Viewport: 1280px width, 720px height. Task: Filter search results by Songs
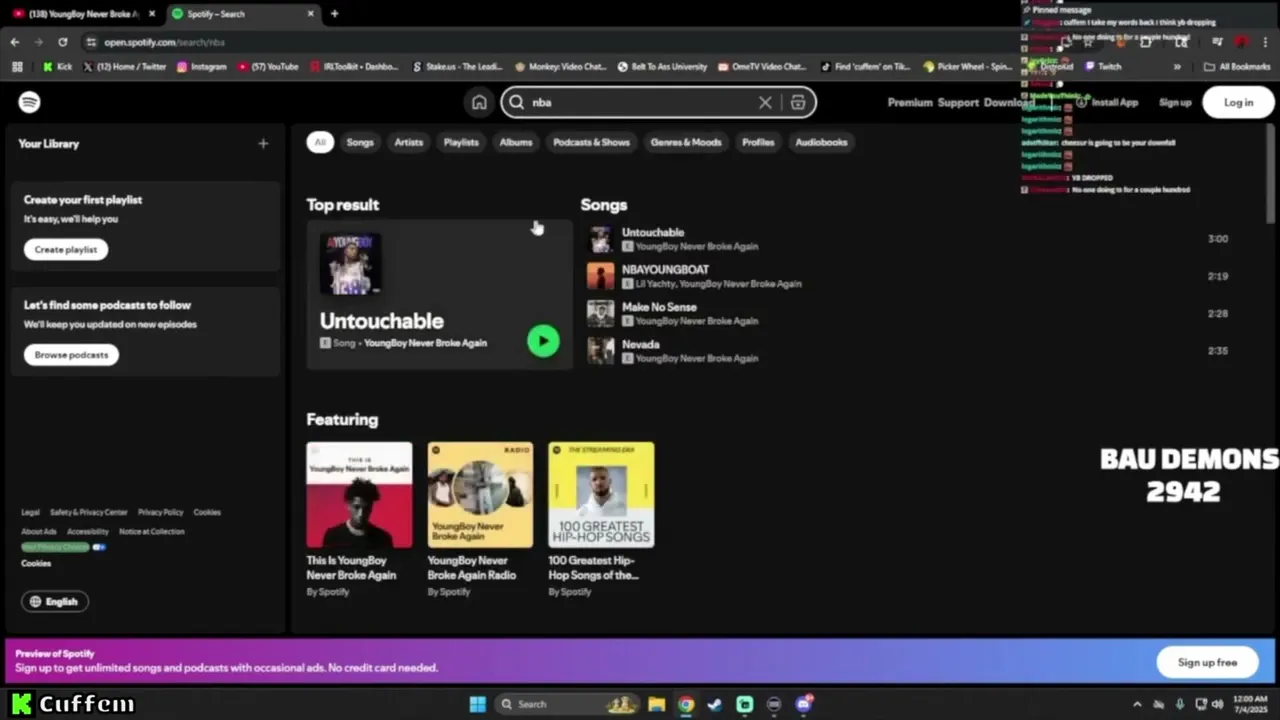[x=360, y=142]
